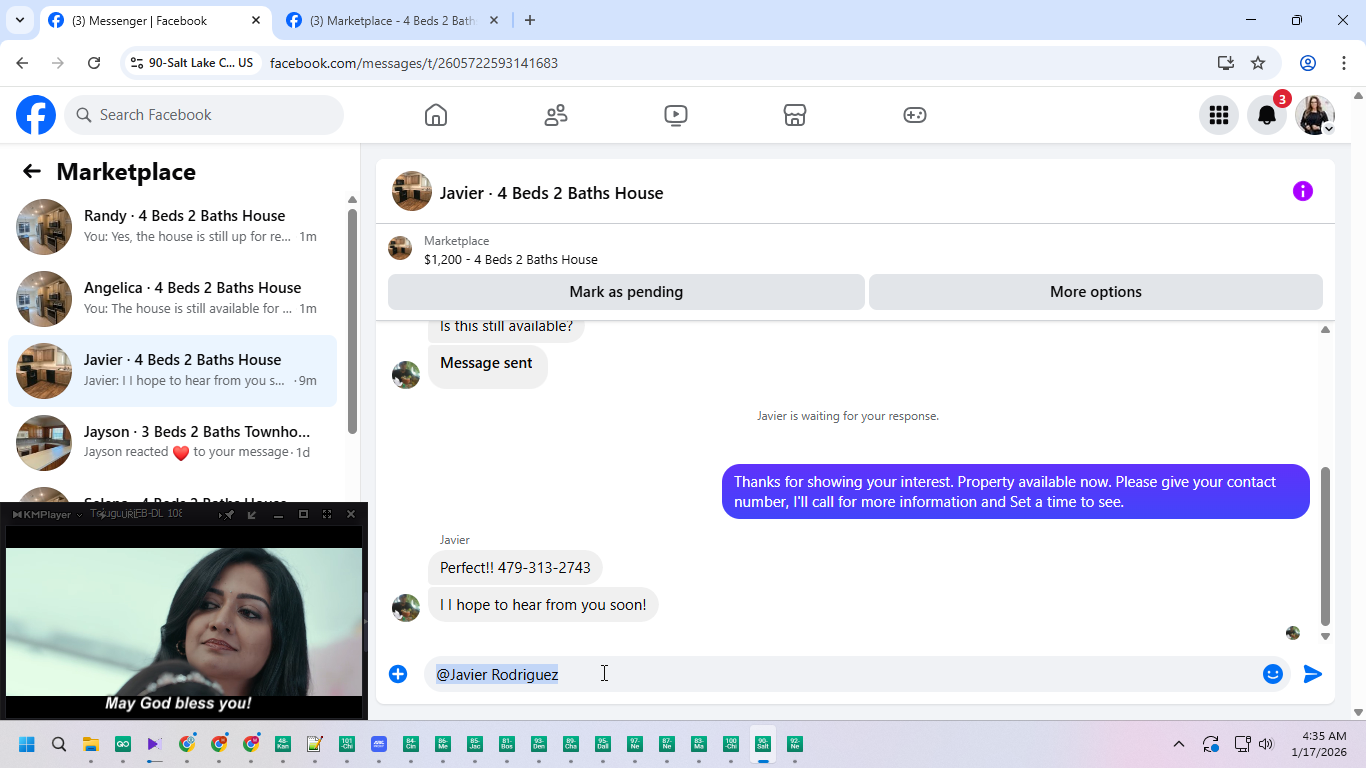The width and height of the screenshot is (1366, 768).
Task: Open the Windows Start button
Action: (27, 744)
